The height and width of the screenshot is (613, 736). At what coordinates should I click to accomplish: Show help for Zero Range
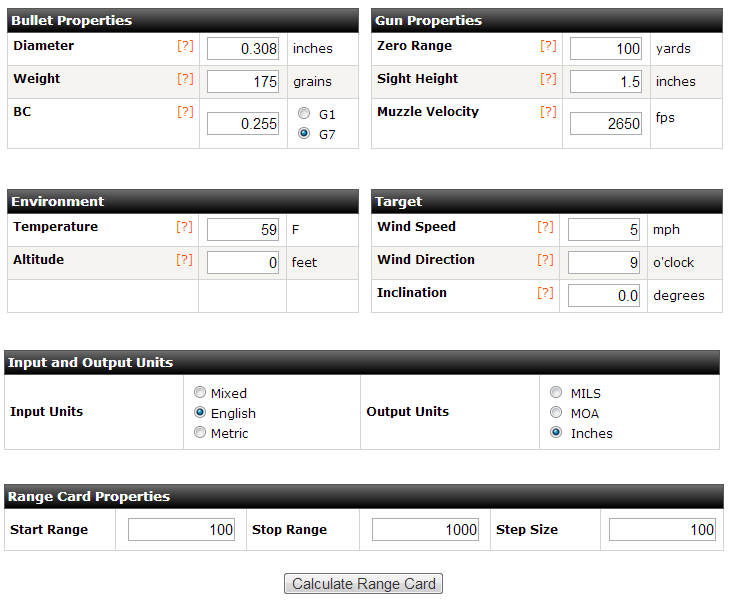[x=548, y=46]
